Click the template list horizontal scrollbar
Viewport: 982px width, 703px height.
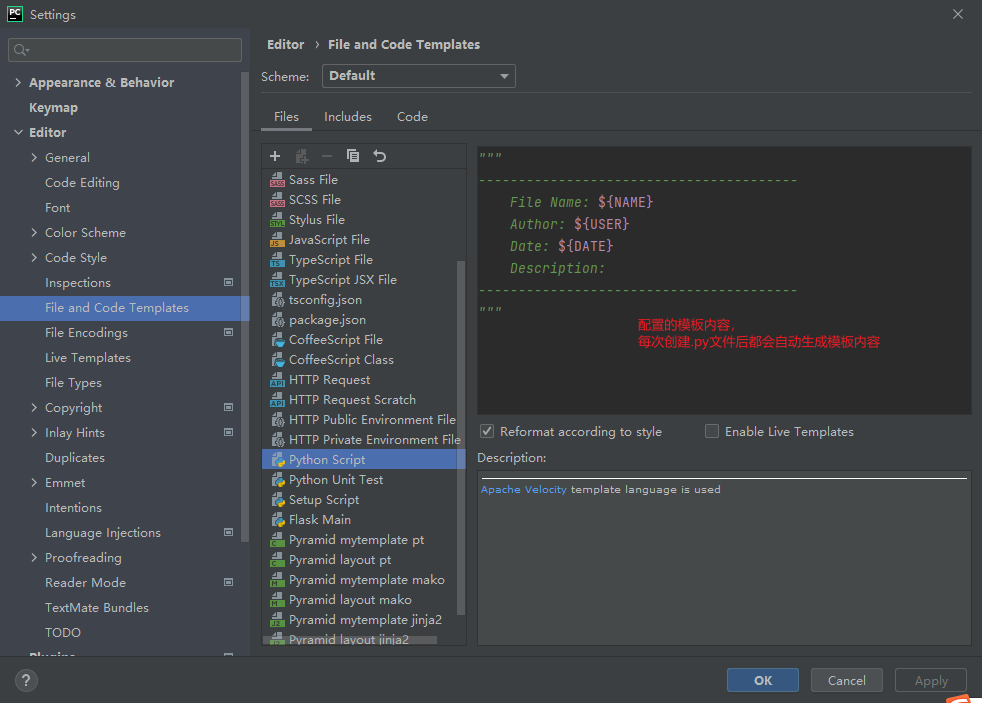click(349, 640)
